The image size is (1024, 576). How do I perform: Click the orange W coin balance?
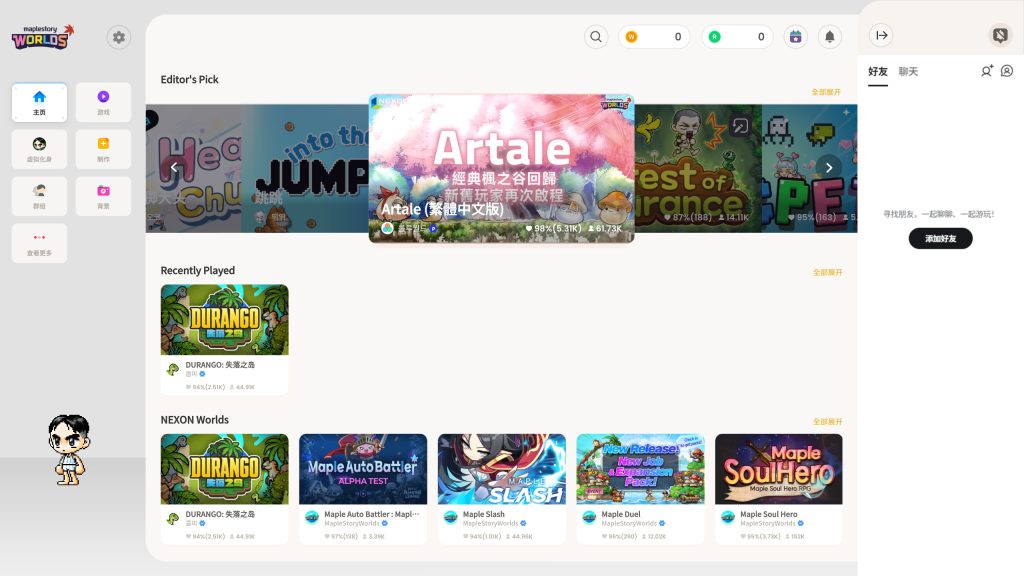[x=654, y=37]
